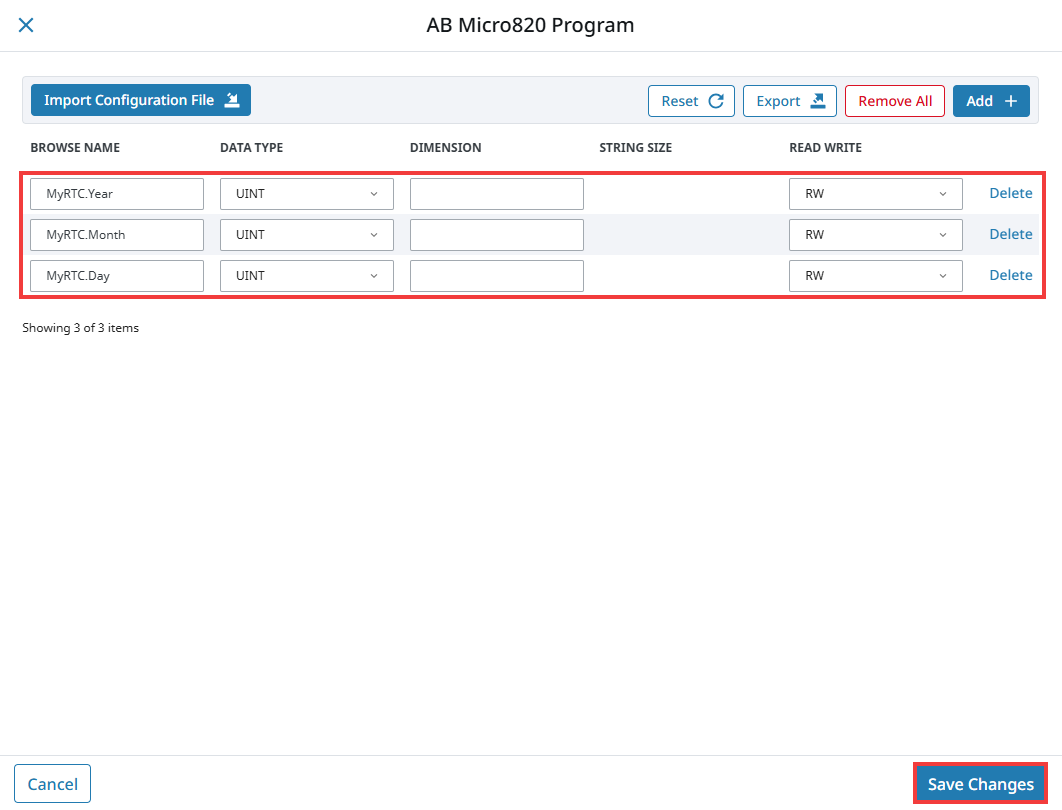Click Save Changes button
Viewport: 1062px width, 810px height.
pos(980,784)
